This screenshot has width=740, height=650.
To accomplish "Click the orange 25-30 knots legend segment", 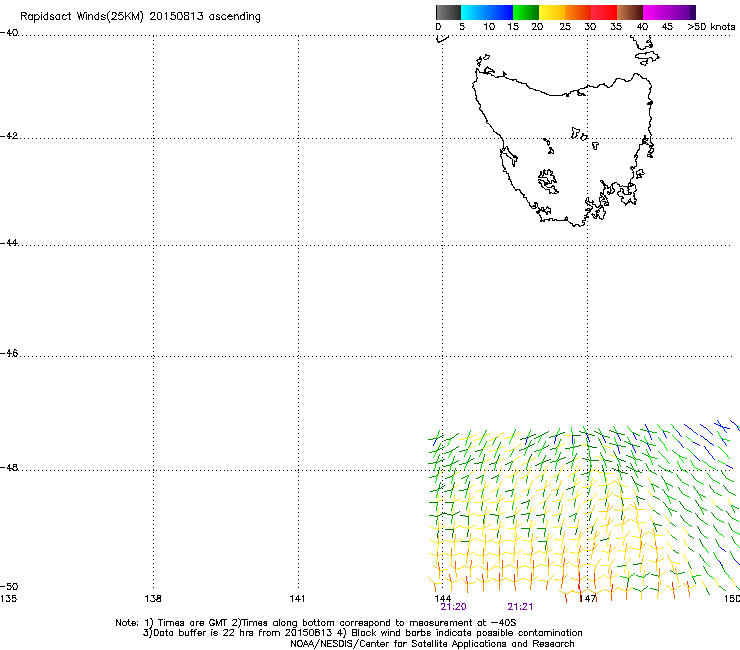I will [x=578, y=12].
